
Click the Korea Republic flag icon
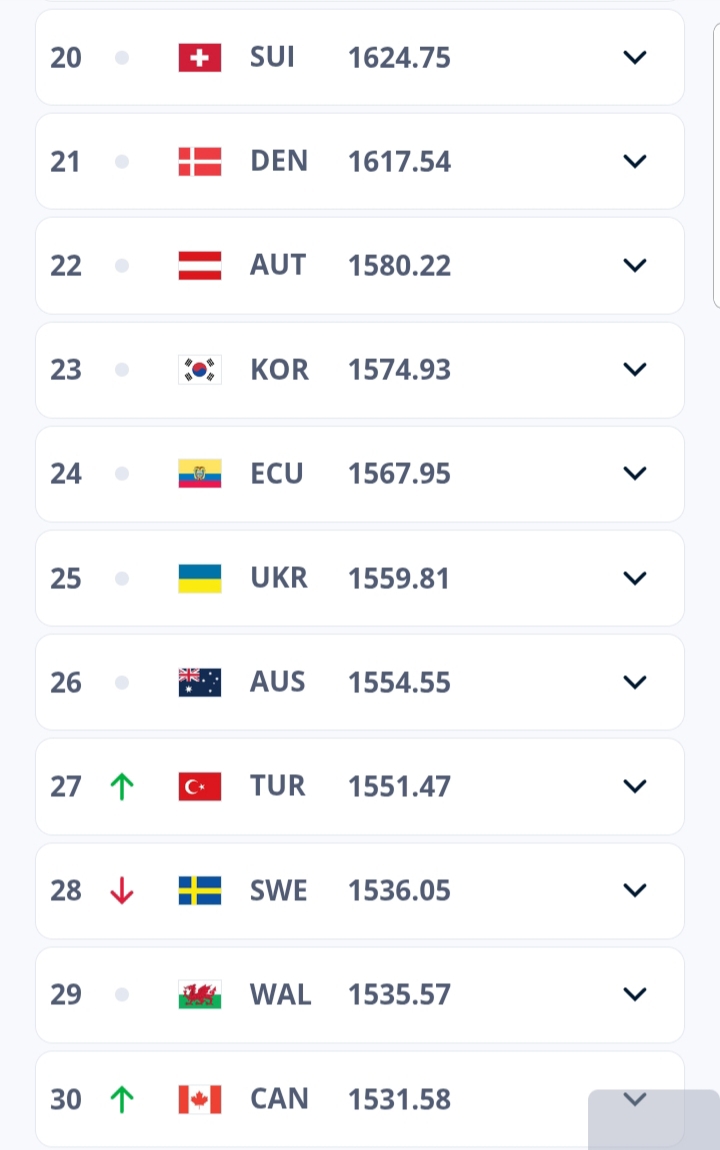click(x=200, y=370)
